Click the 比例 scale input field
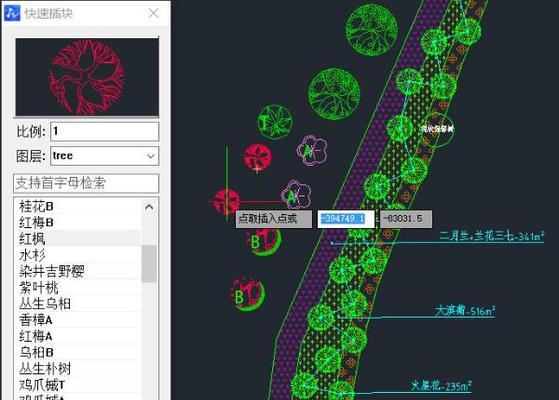Screen dimensions: 559x400 104,132
